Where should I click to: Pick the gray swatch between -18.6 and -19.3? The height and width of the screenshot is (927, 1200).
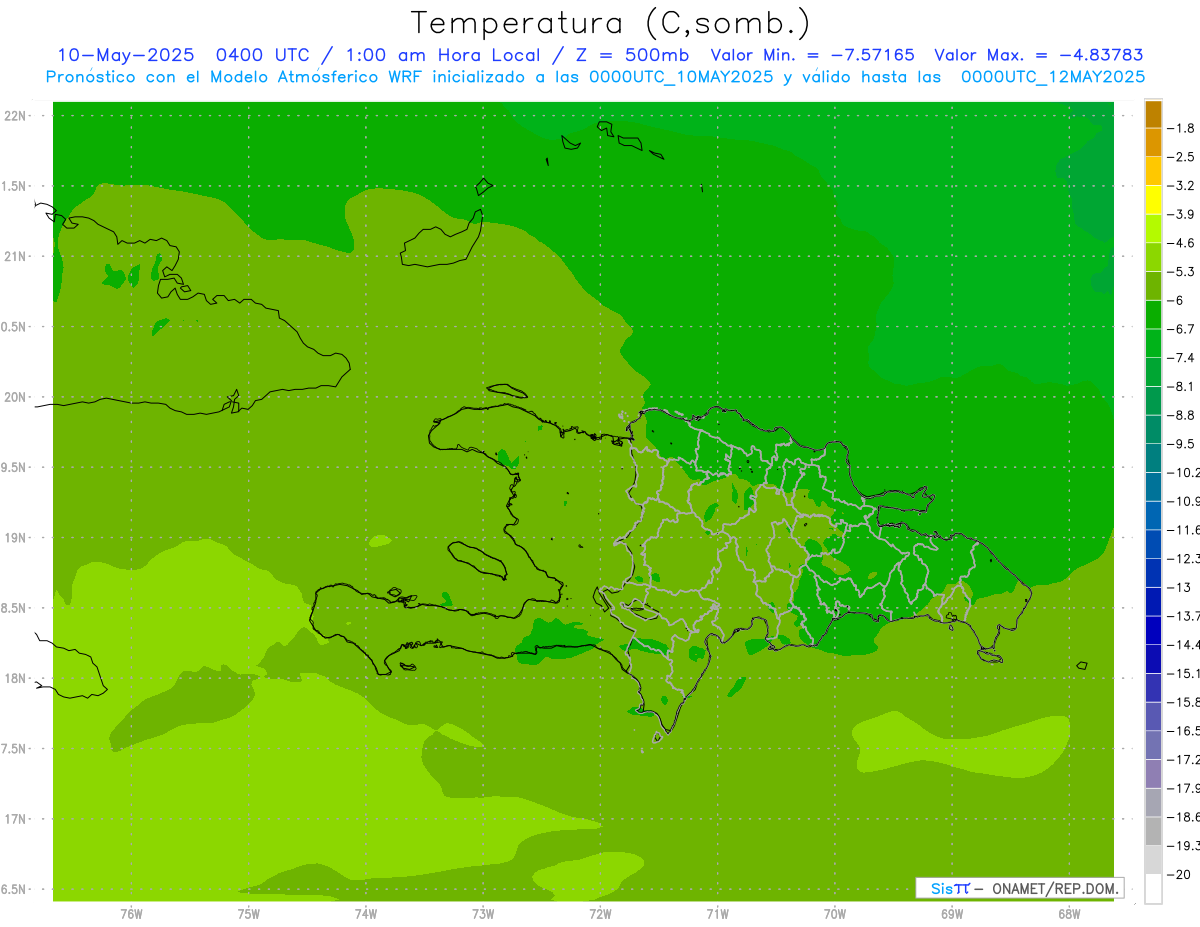click(1153, 831)
